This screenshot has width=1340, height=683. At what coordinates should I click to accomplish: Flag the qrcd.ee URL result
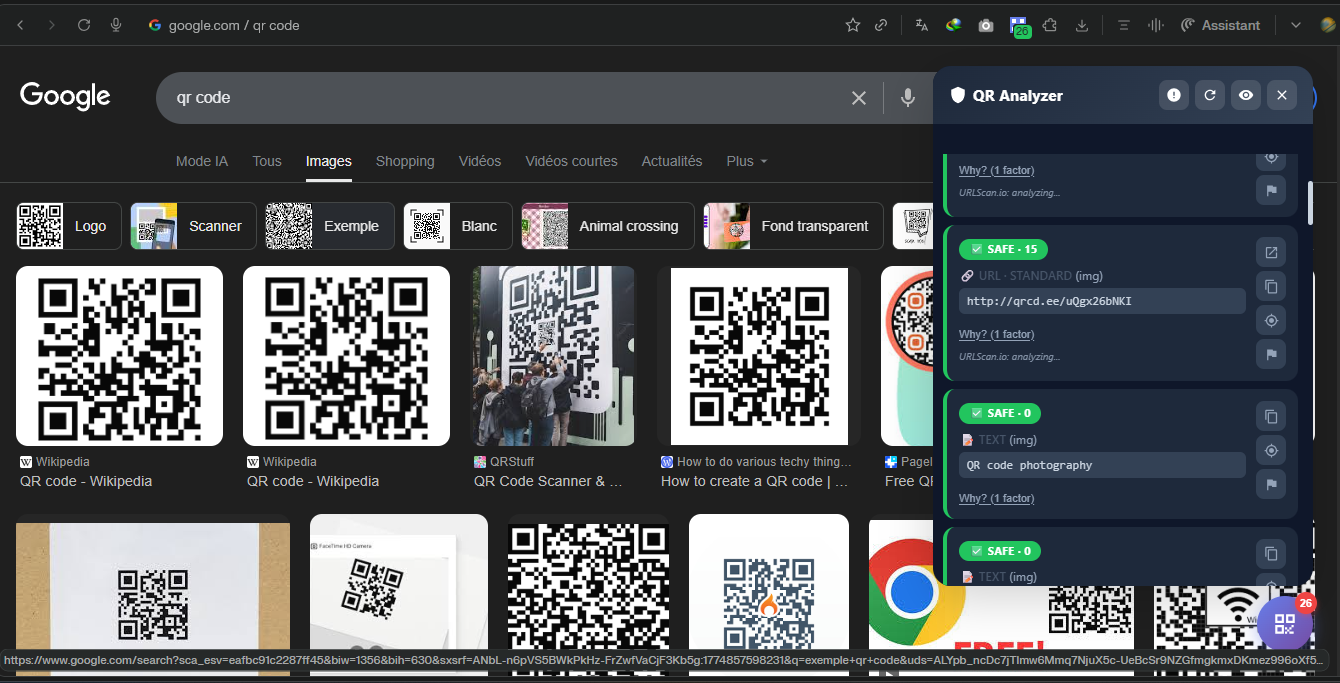(x=1271, y=354)
